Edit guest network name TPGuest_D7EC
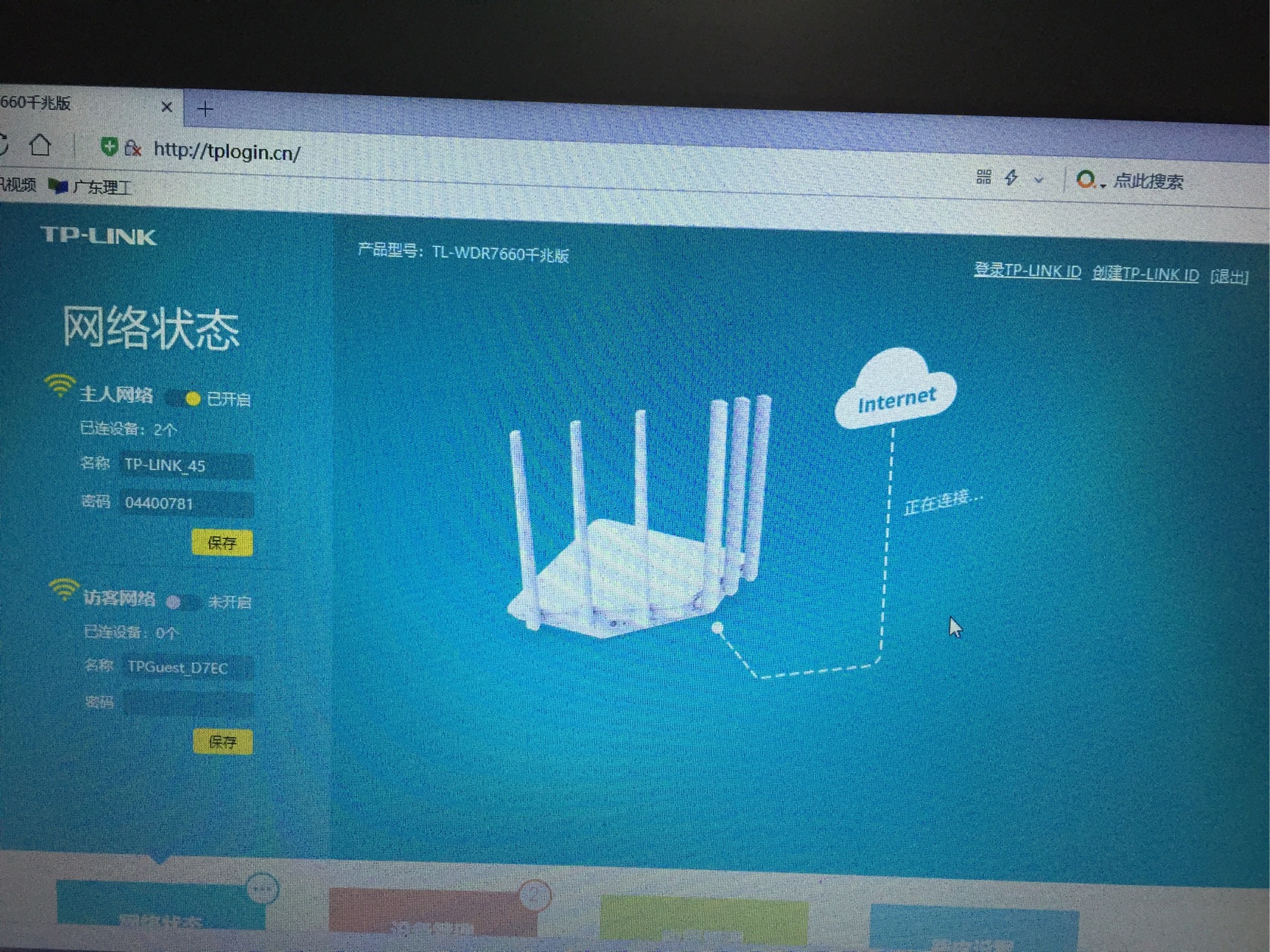Screen dimensions: 1270x952 coord(188,667)
